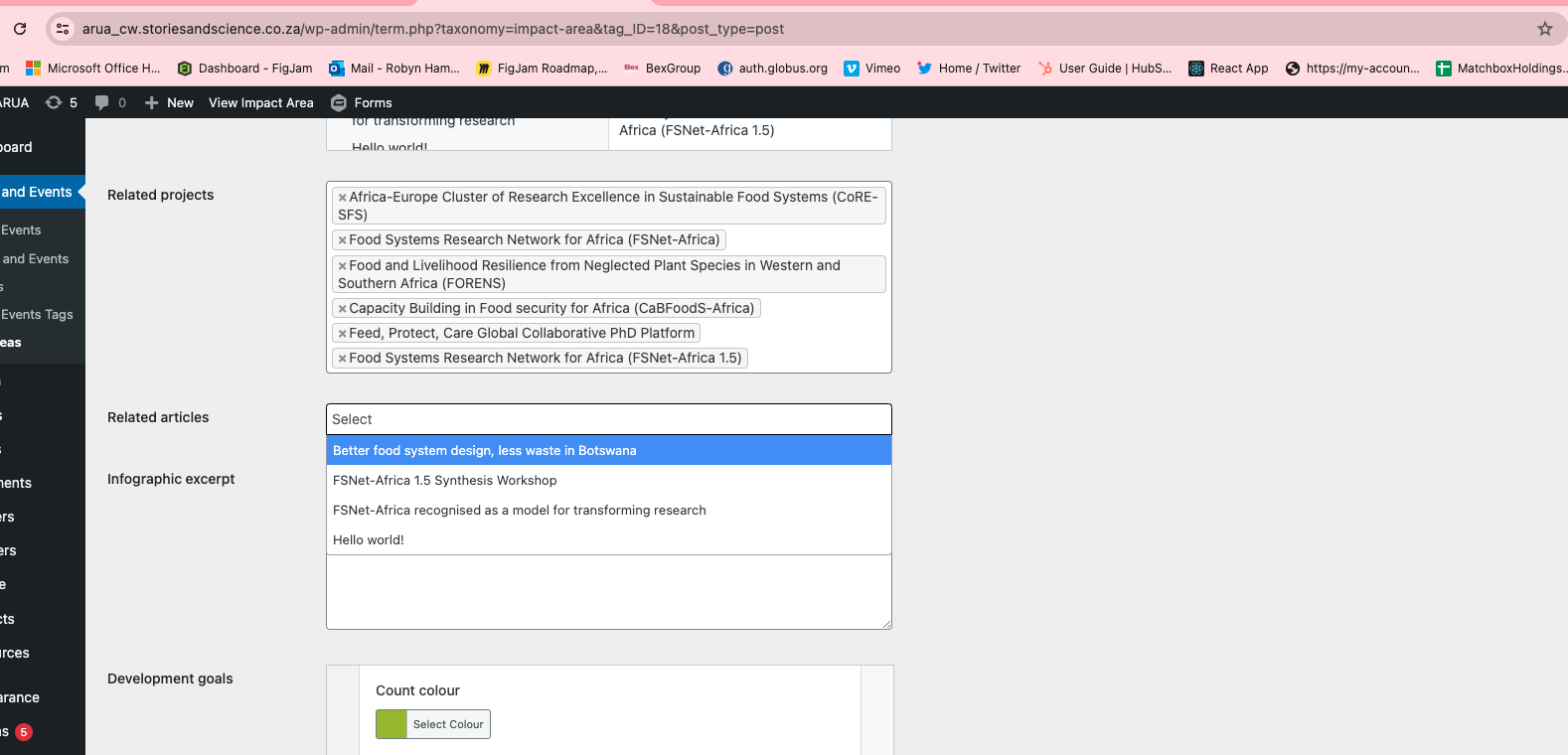Remove the CoRE-SFS project tag
The image size is (1568, 755).
(x=342, y=198)
